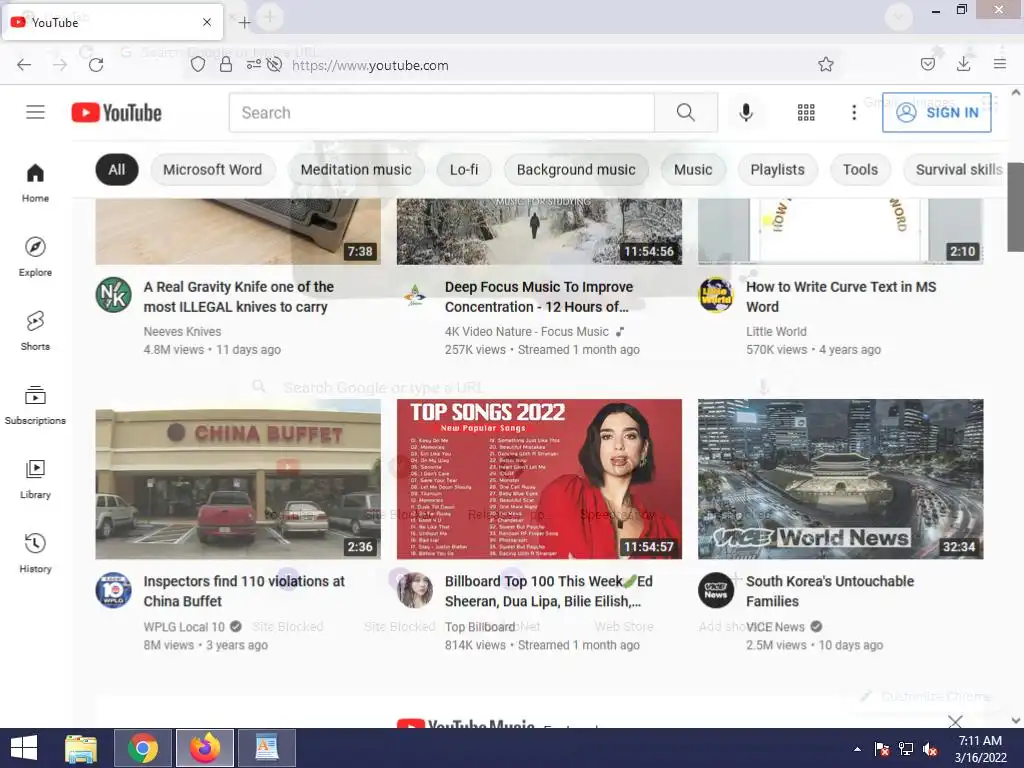Viewport: 1024px width, 768px height.
Task: Reload the page
Action: 96,65
